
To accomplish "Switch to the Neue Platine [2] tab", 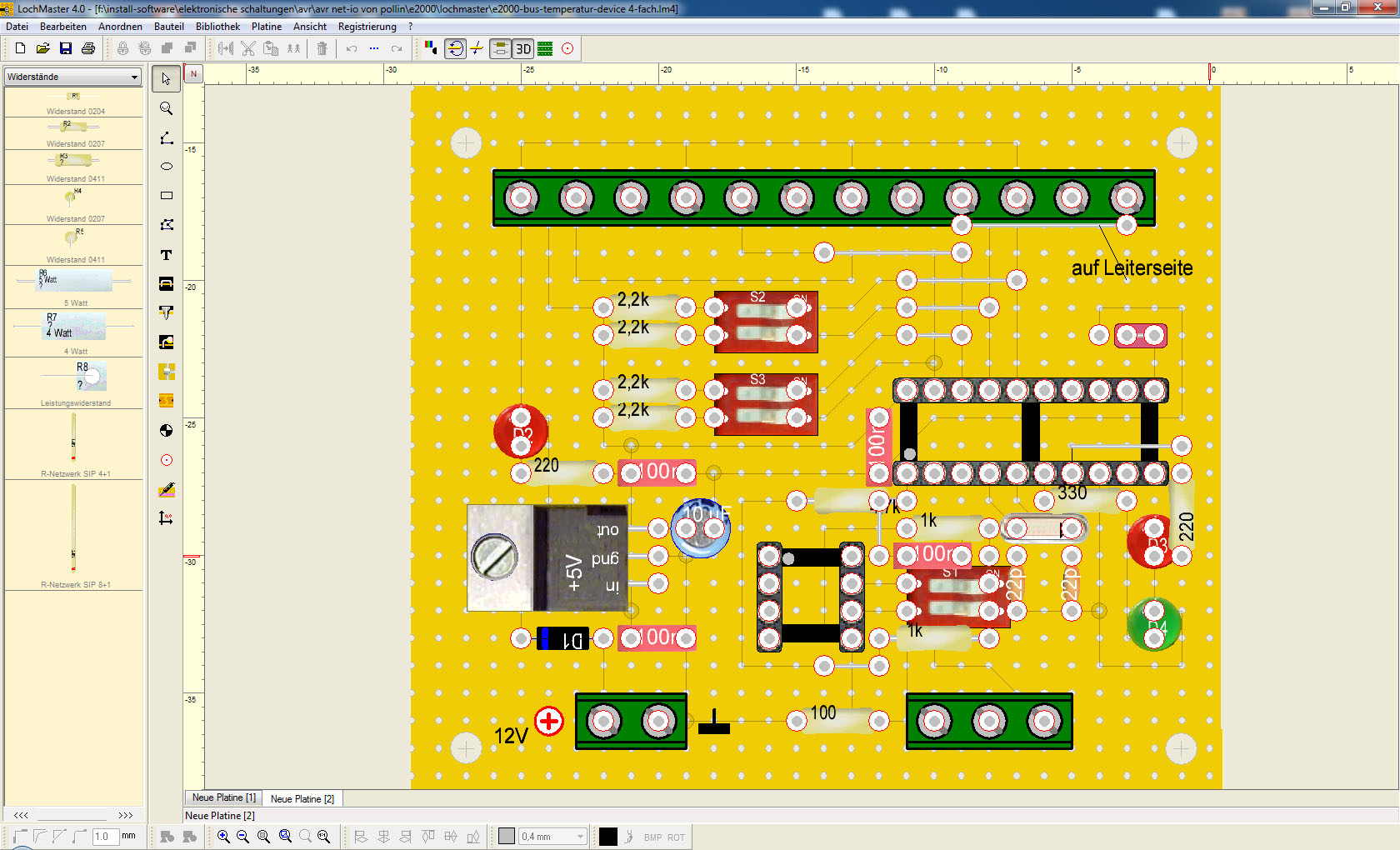I will tap(302, 799).
